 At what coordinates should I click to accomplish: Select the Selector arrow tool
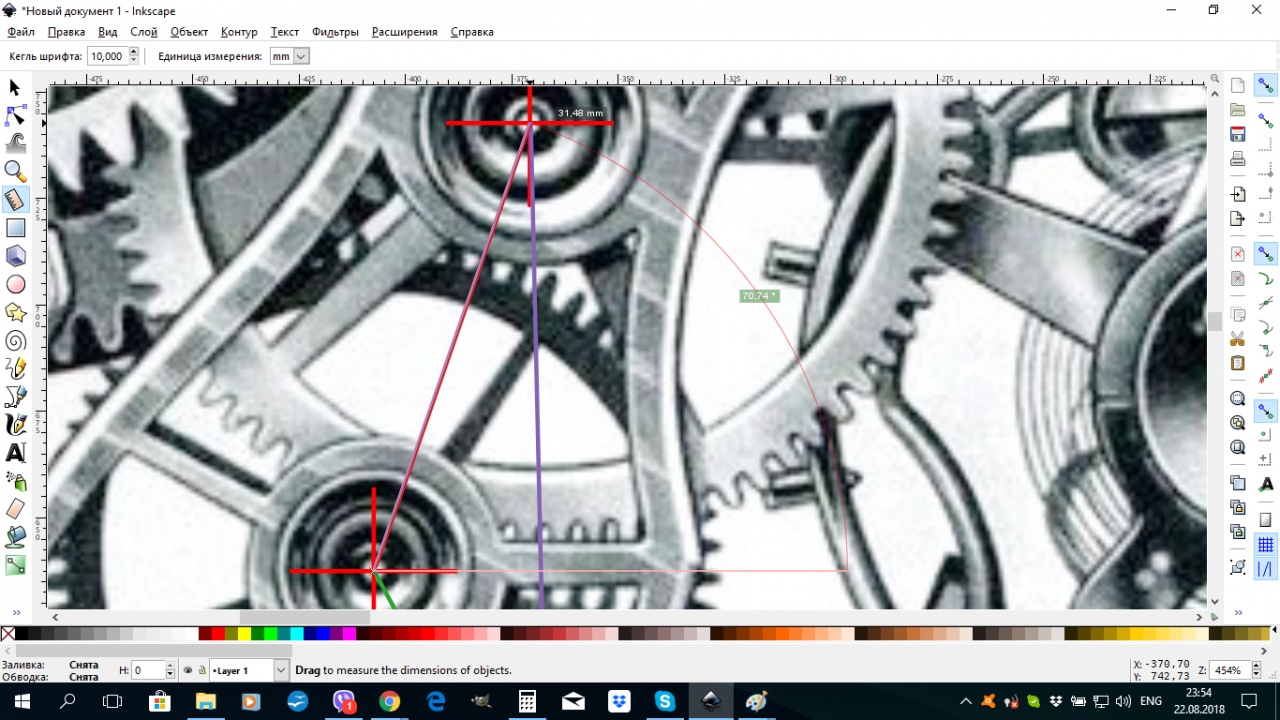15,88
